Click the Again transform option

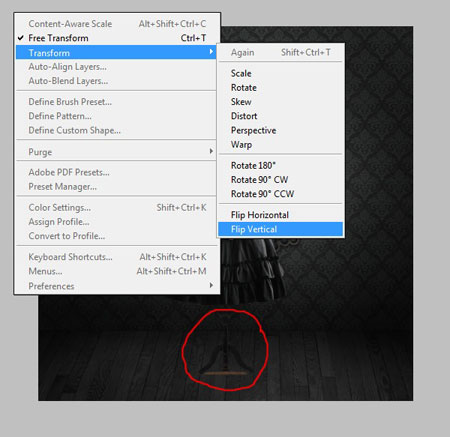point(280,52)
